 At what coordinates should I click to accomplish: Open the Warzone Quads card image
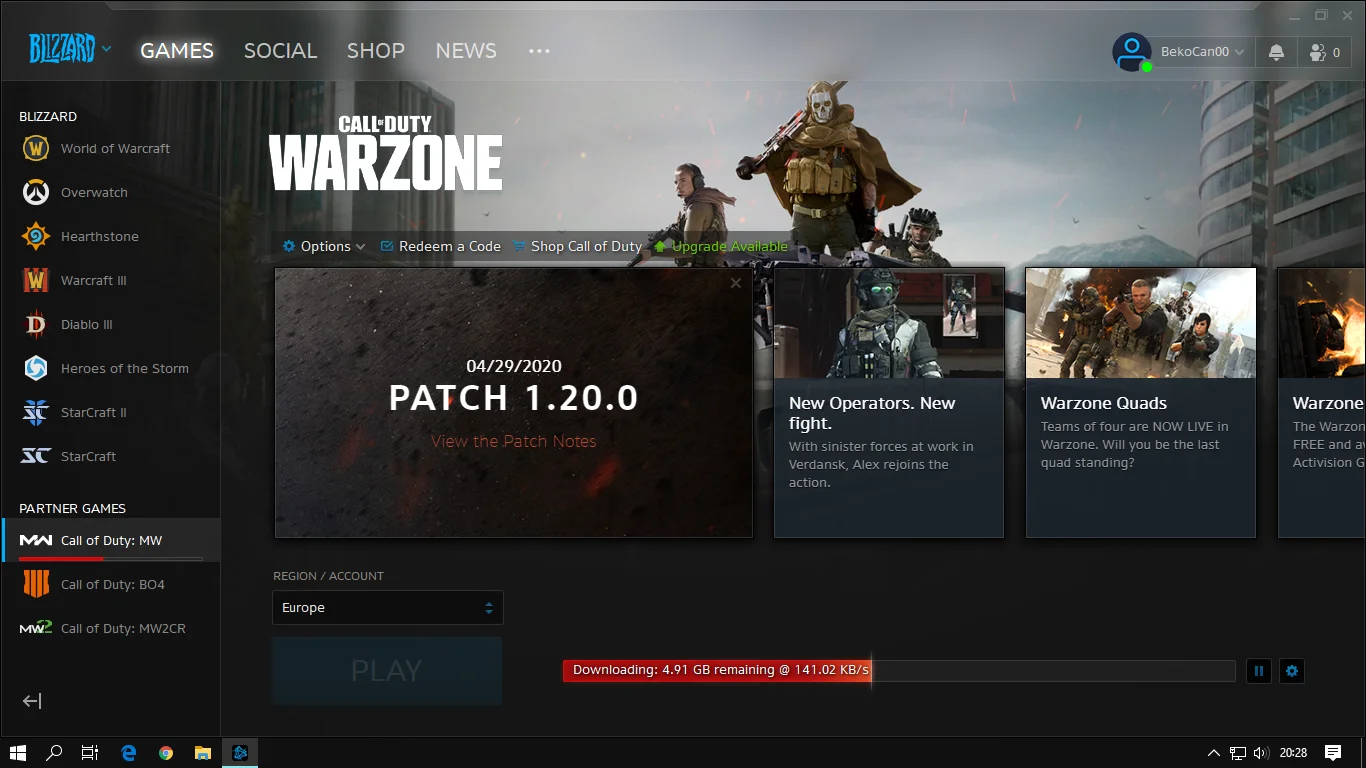[1141, 323]
